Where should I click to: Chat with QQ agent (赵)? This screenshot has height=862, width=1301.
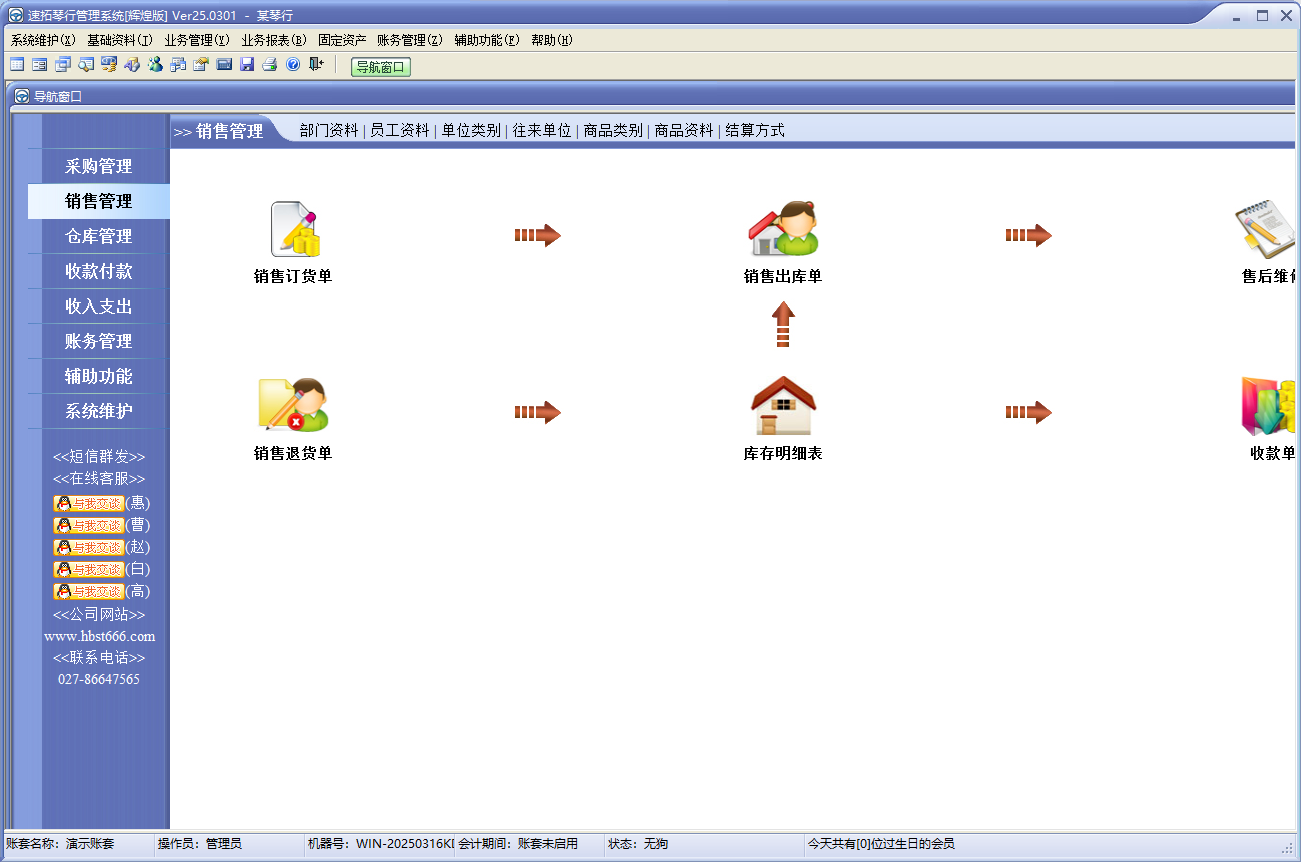[89, 547]
